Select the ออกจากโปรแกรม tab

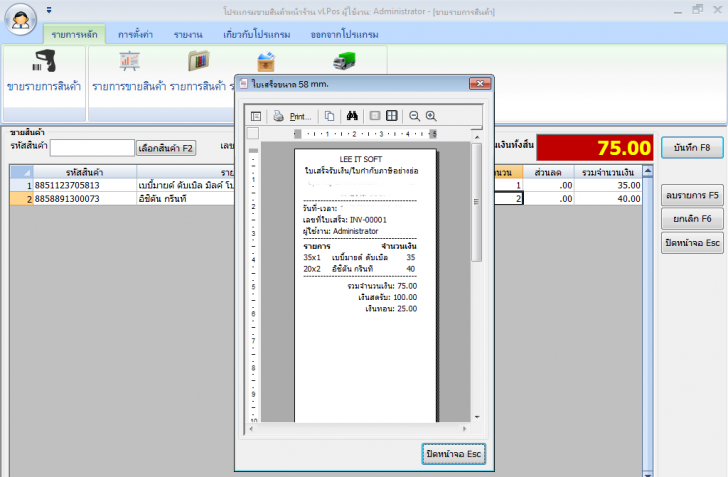344,34
